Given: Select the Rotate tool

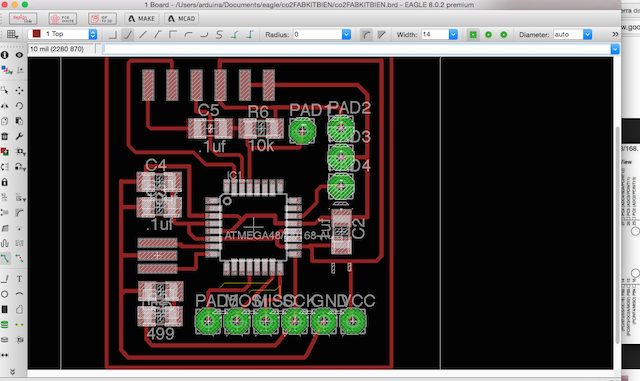Looking at the screenshot, I should pos(19,106).
